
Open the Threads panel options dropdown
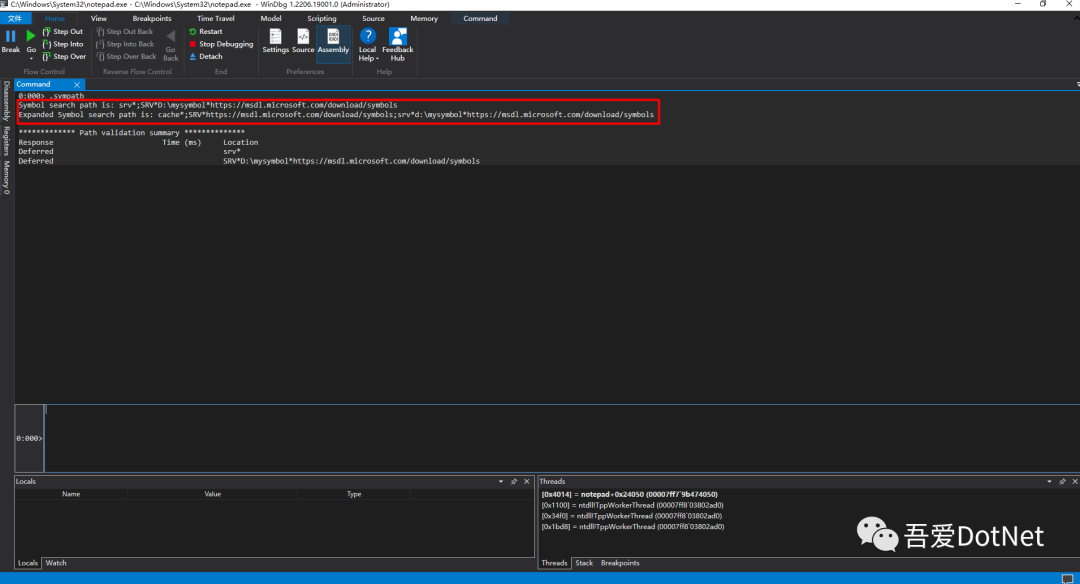coord(1049,481)
